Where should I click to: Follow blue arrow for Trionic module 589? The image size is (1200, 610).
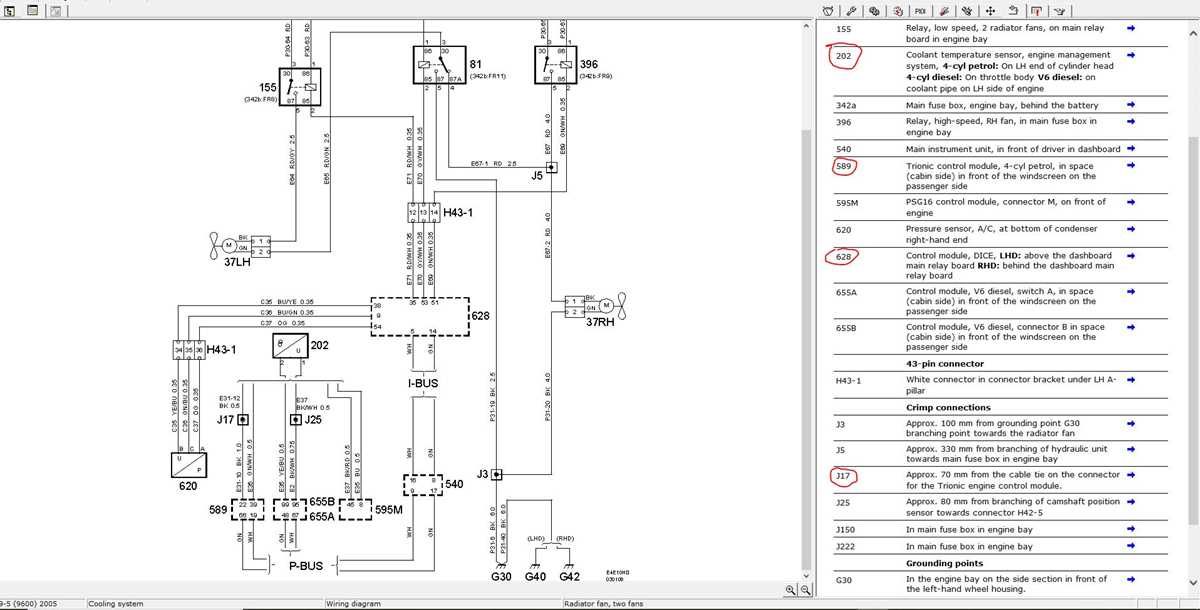(x=1130, y=166)
